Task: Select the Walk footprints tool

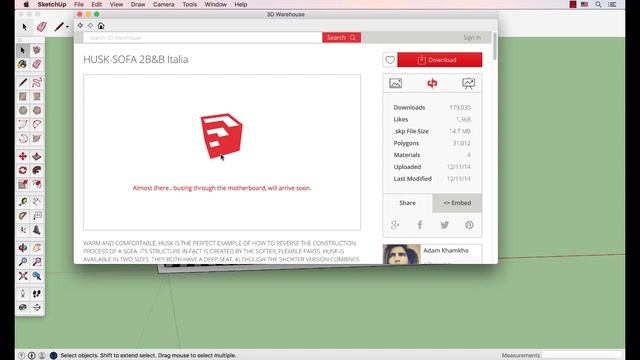Action: pyautogui.click(x=37, y=293)
